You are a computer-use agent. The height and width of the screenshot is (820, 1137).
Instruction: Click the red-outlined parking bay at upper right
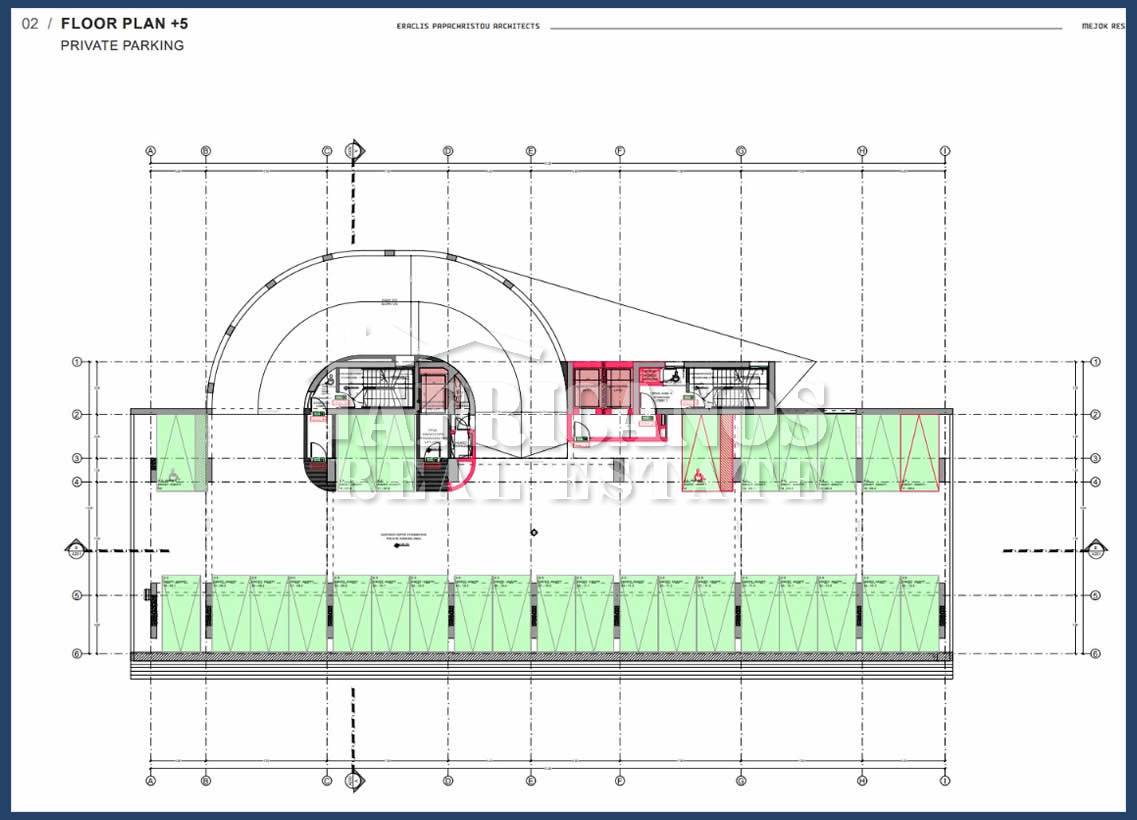pos(919,452)
